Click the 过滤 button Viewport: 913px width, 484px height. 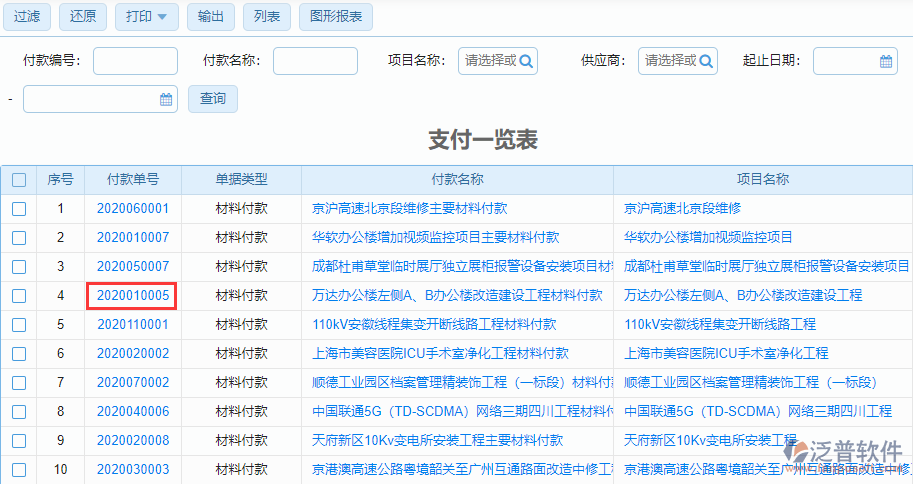coord(27,16)
